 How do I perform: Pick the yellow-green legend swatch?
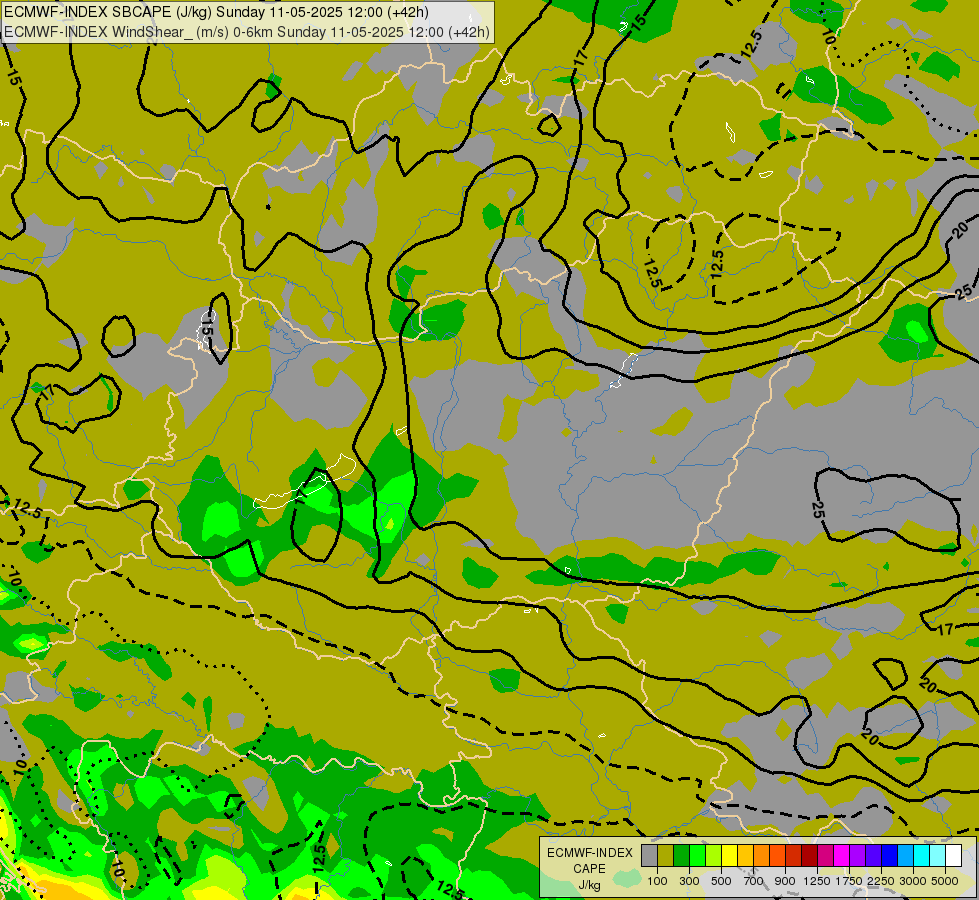tap(714, 856)
